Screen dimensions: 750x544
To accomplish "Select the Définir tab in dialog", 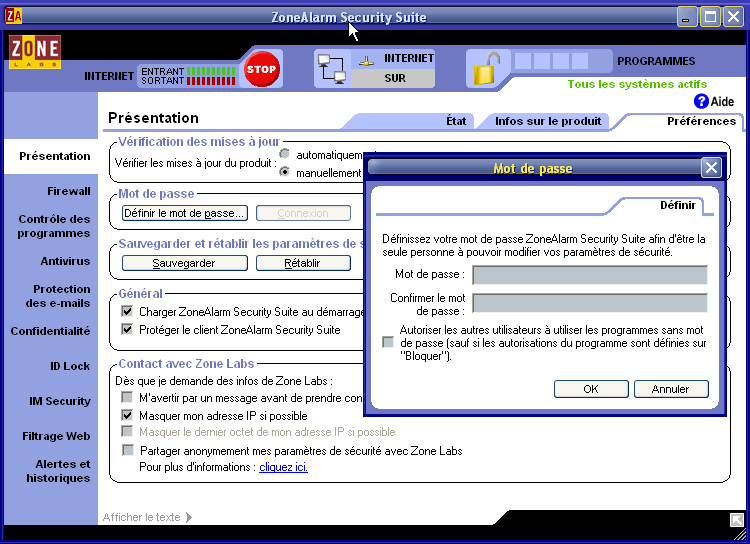I will tap(677, 205).
